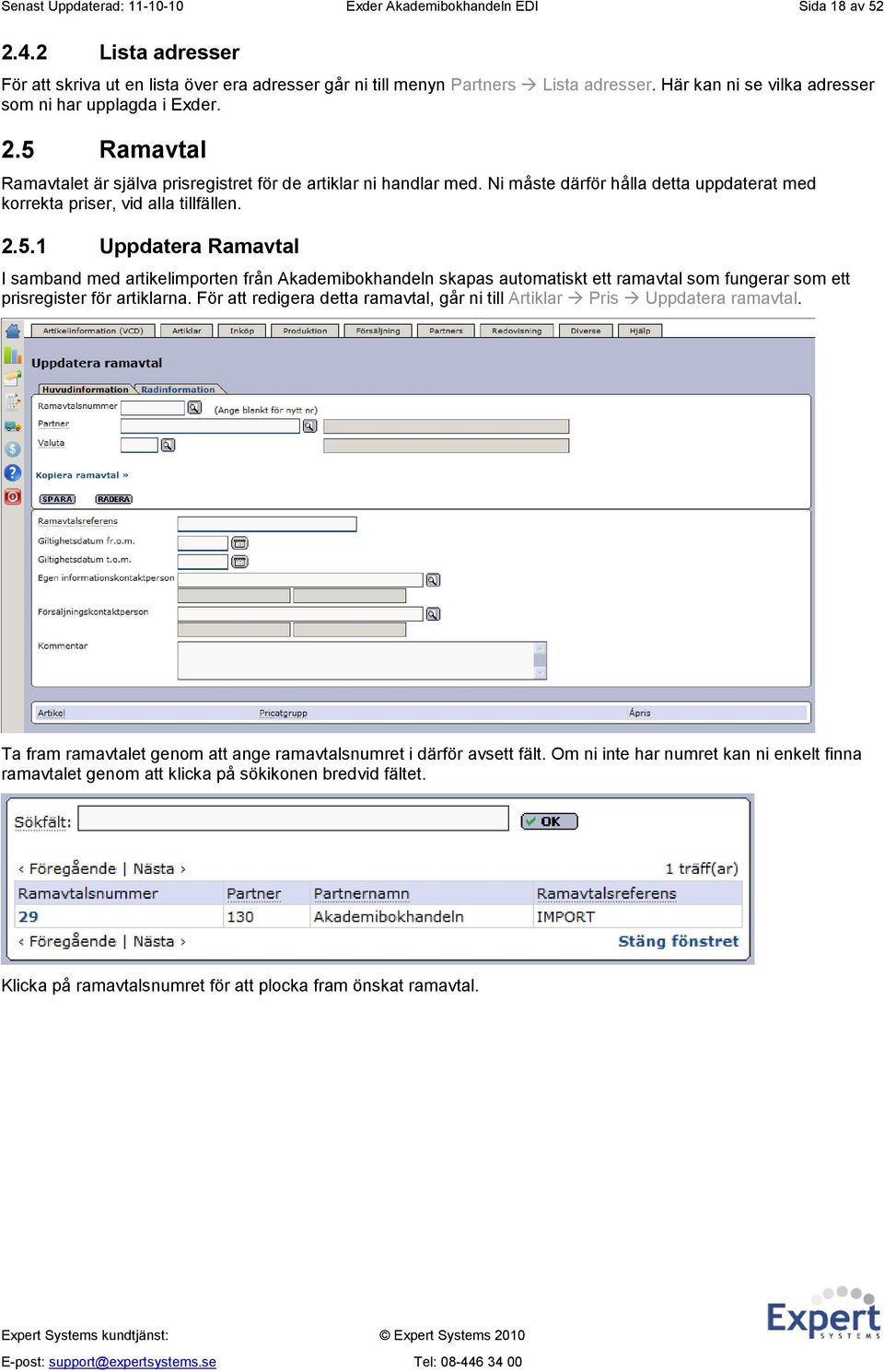Click the Valuta input field

click(x=139, y=445)
